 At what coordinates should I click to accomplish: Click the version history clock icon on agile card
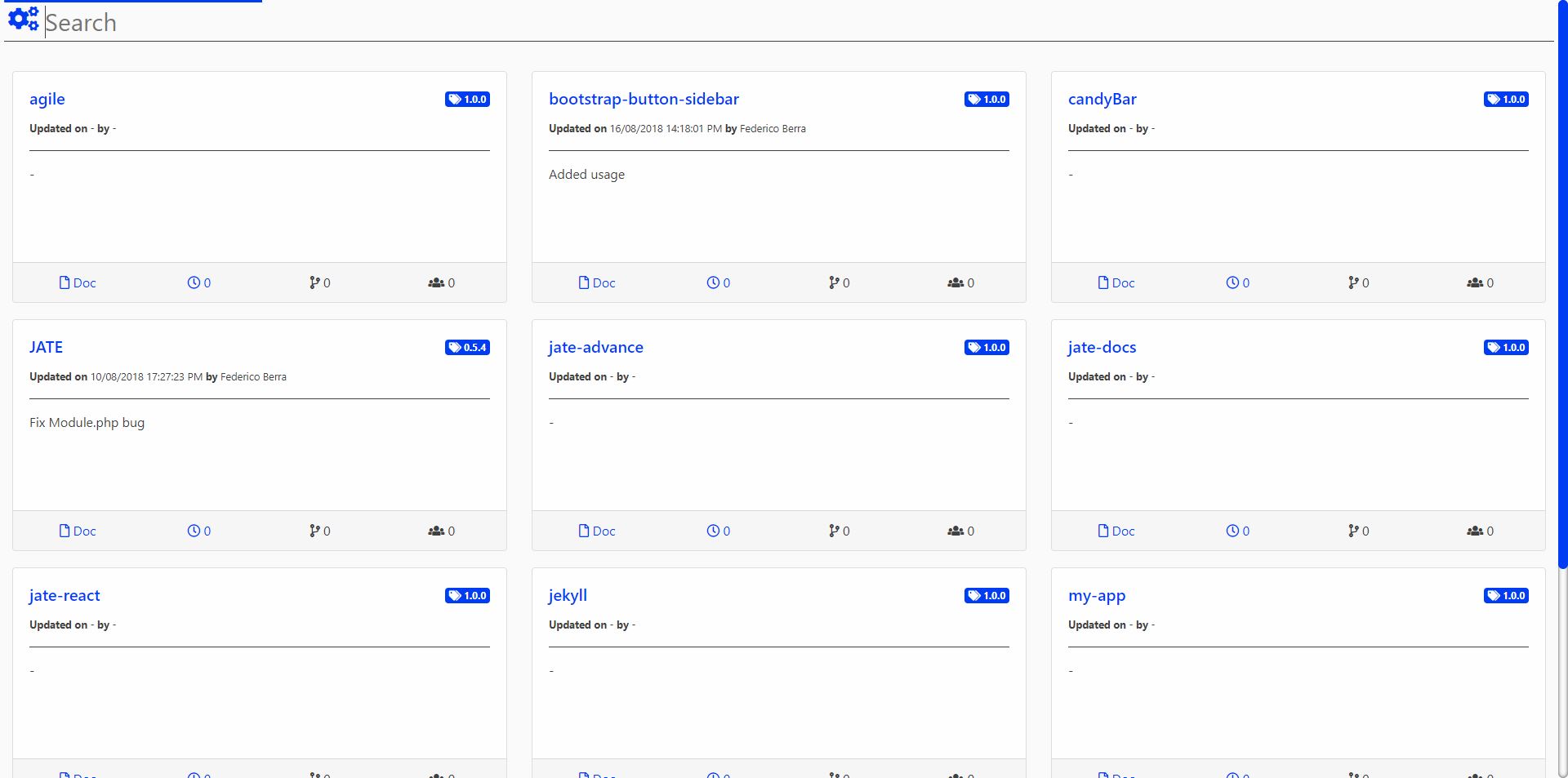195,282
